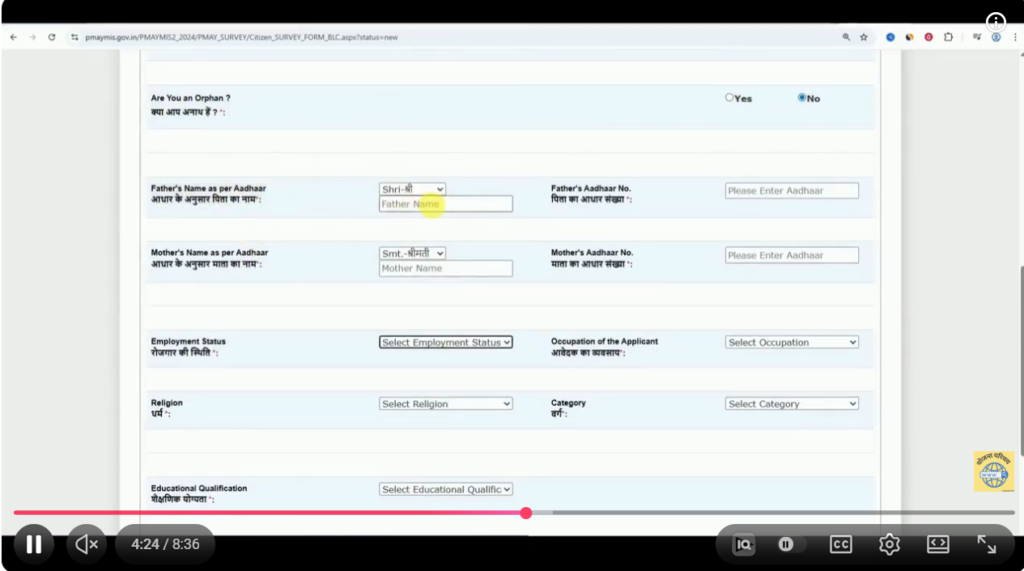
Task: Click the video info card icon
Action: point(996,22)
